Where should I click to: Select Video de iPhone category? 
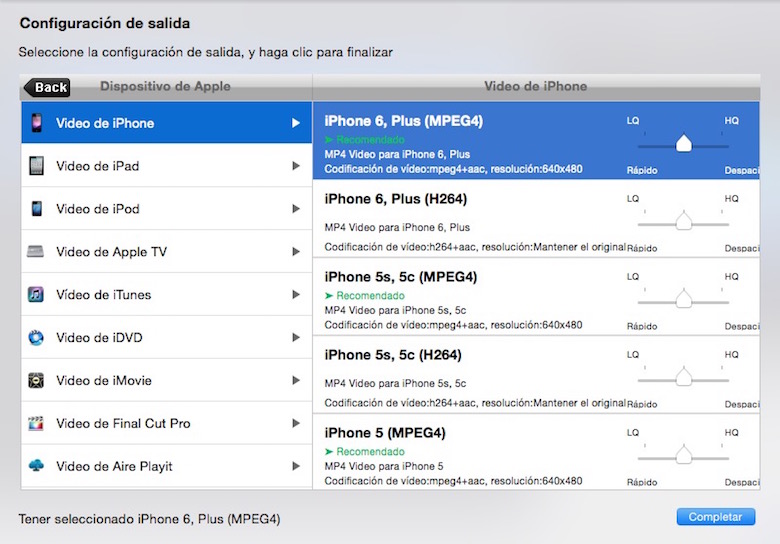coord(167,123)
